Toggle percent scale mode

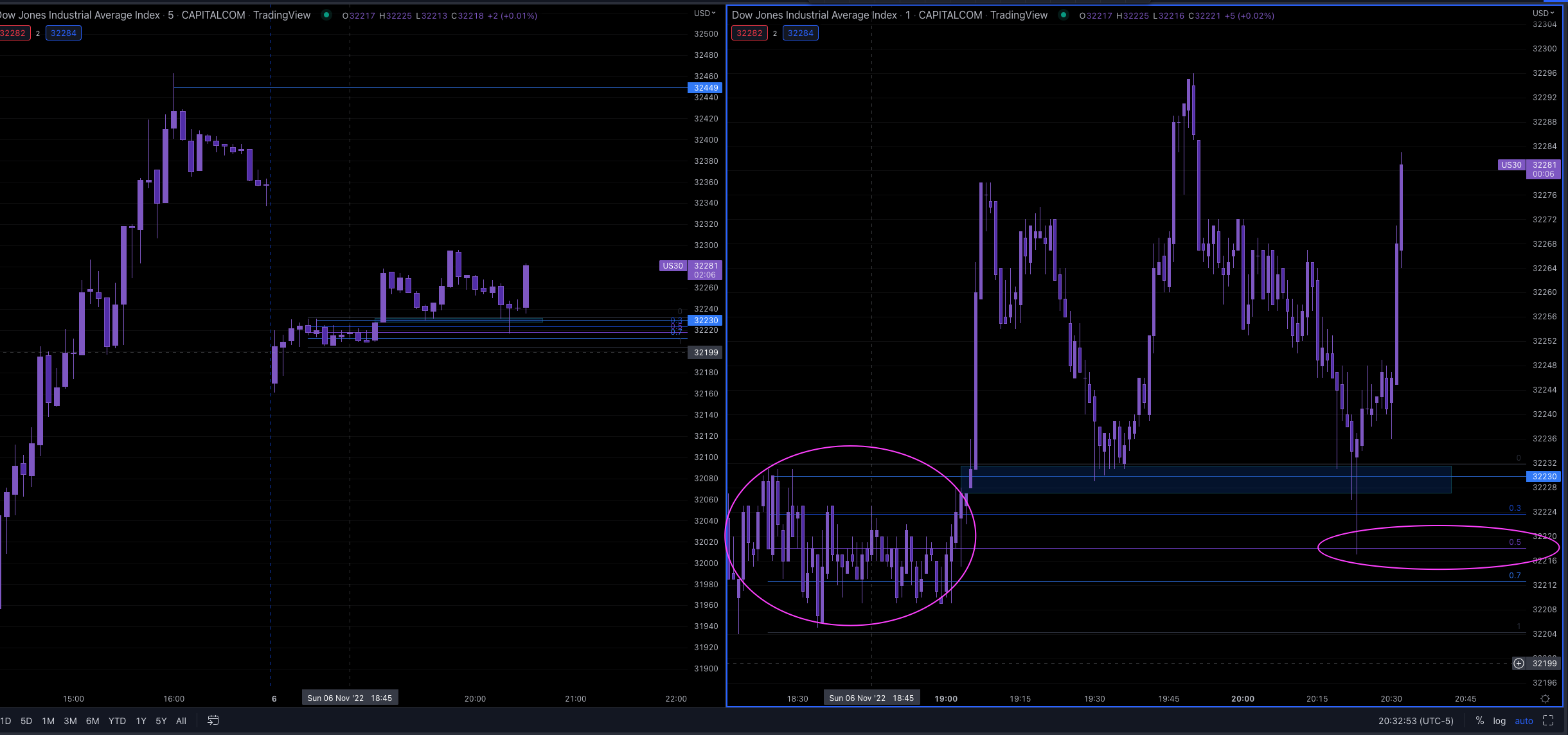pos(1480,721)
